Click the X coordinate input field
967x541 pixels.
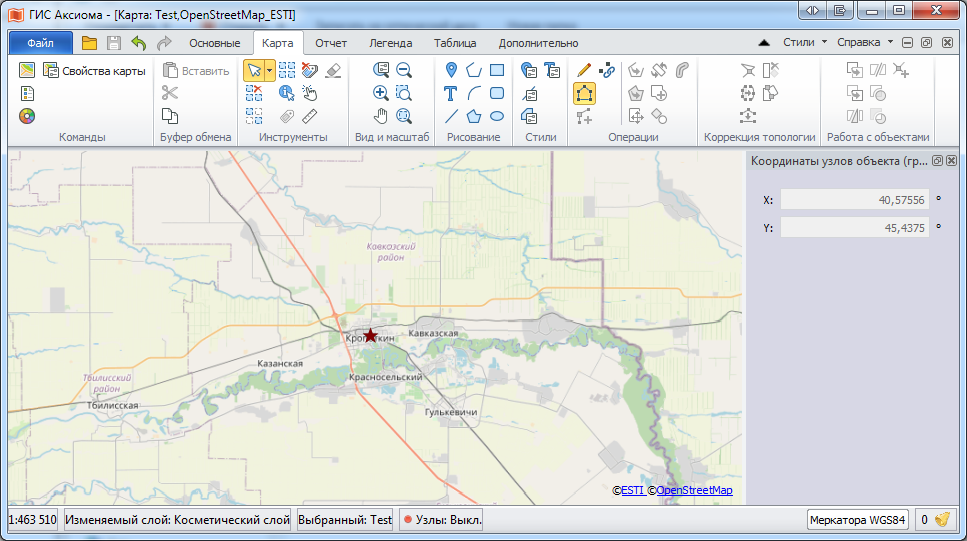(x=853, y=200)
